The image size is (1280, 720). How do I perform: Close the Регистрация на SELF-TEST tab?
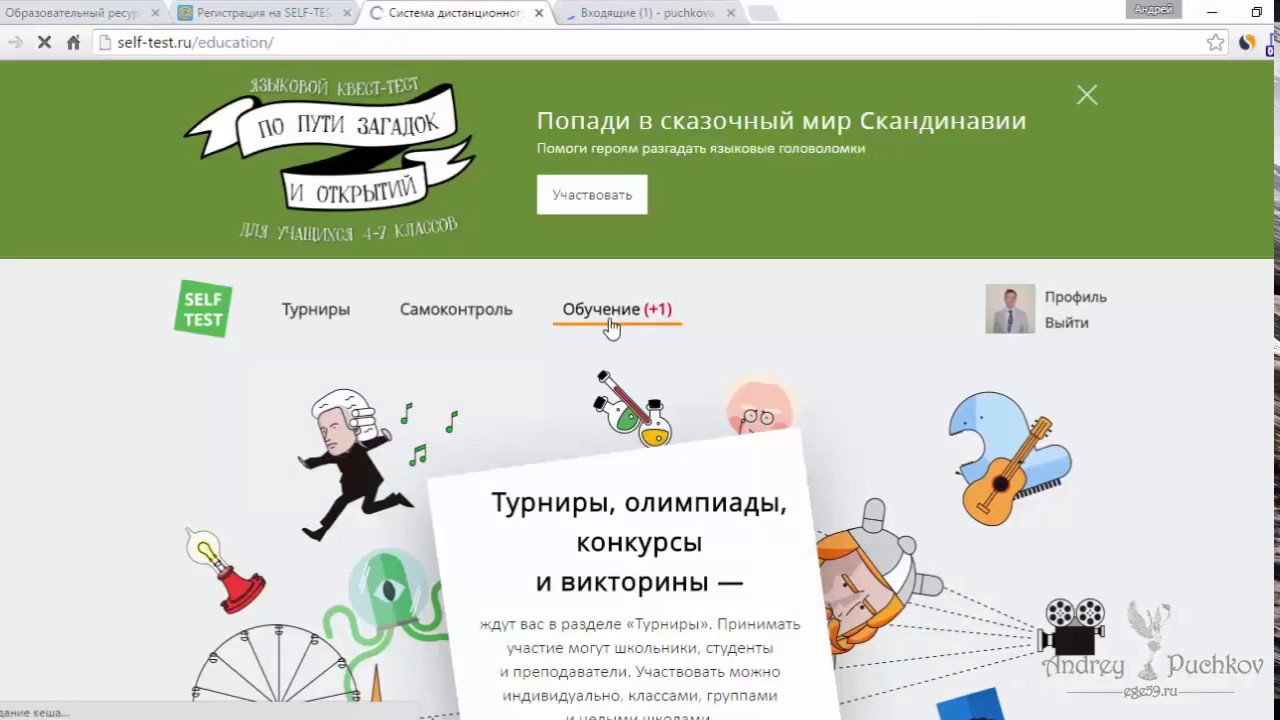(x=347, y=14)
